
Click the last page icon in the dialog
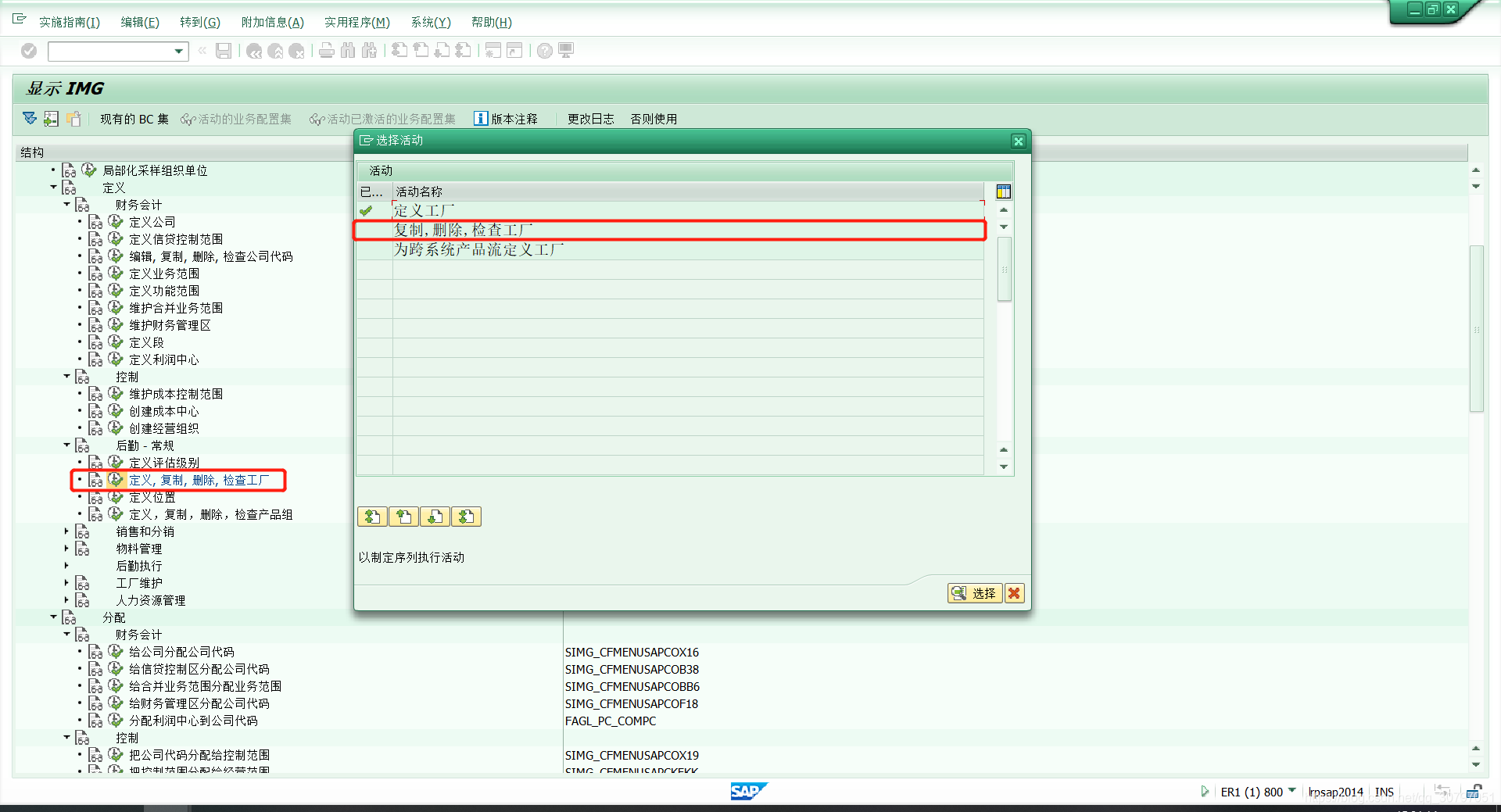pyautogui.click(x=467, y=517)
